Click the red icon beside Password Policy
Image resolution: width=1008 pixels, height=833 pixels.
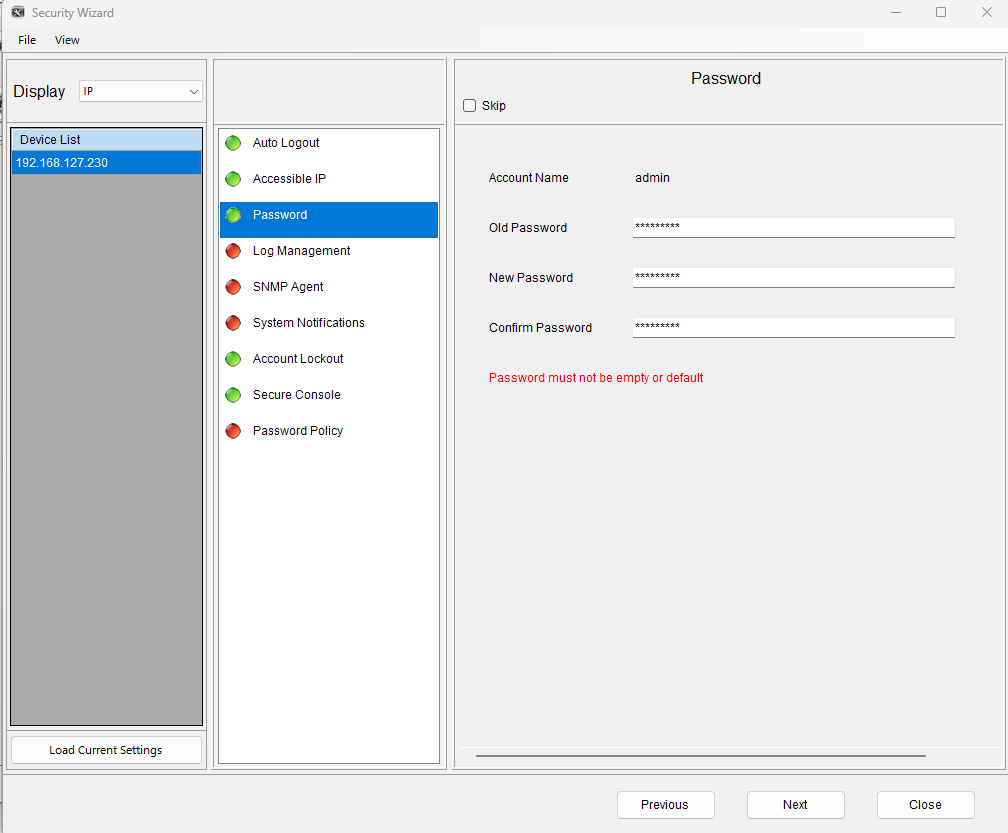233,431
